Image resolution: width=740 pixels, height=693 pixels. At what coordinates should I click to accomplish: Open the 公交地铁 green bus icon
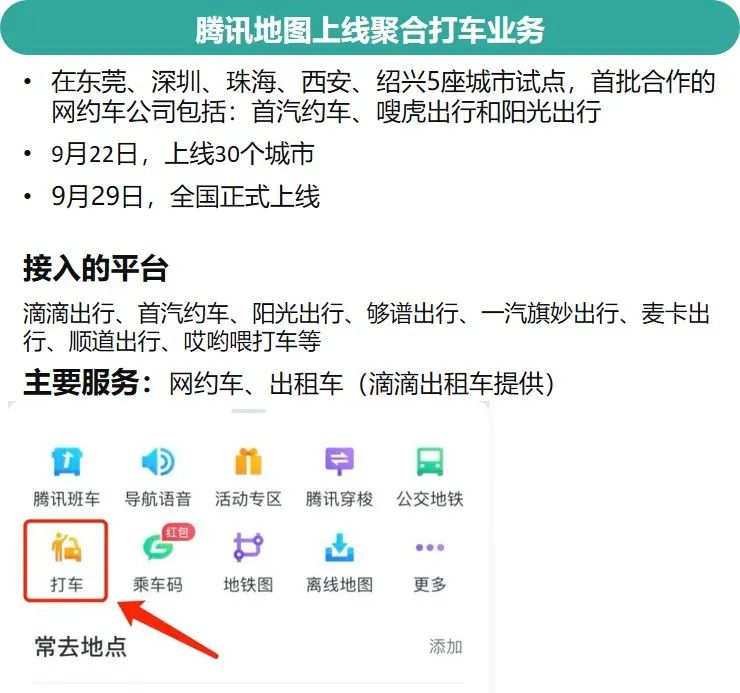(x=430, y=461)
